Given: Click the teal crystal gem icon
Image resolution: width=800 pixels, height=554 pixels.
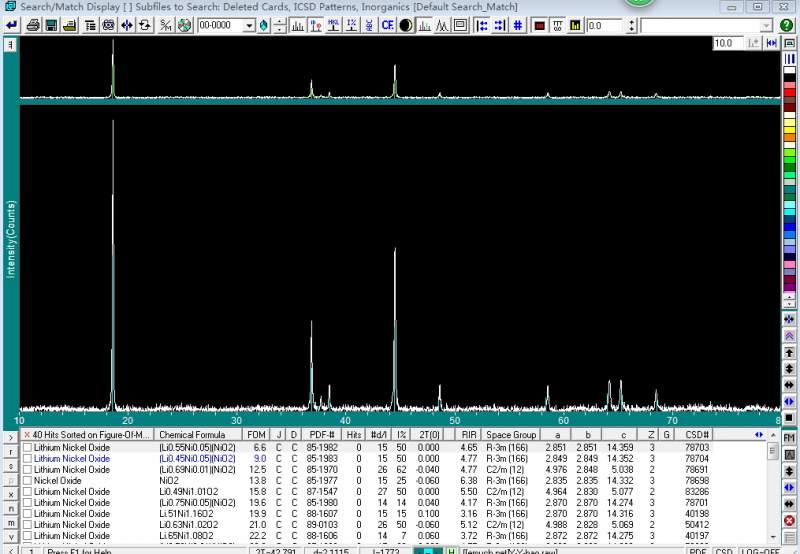Looking at the screenshot, I should coord(264,25).
